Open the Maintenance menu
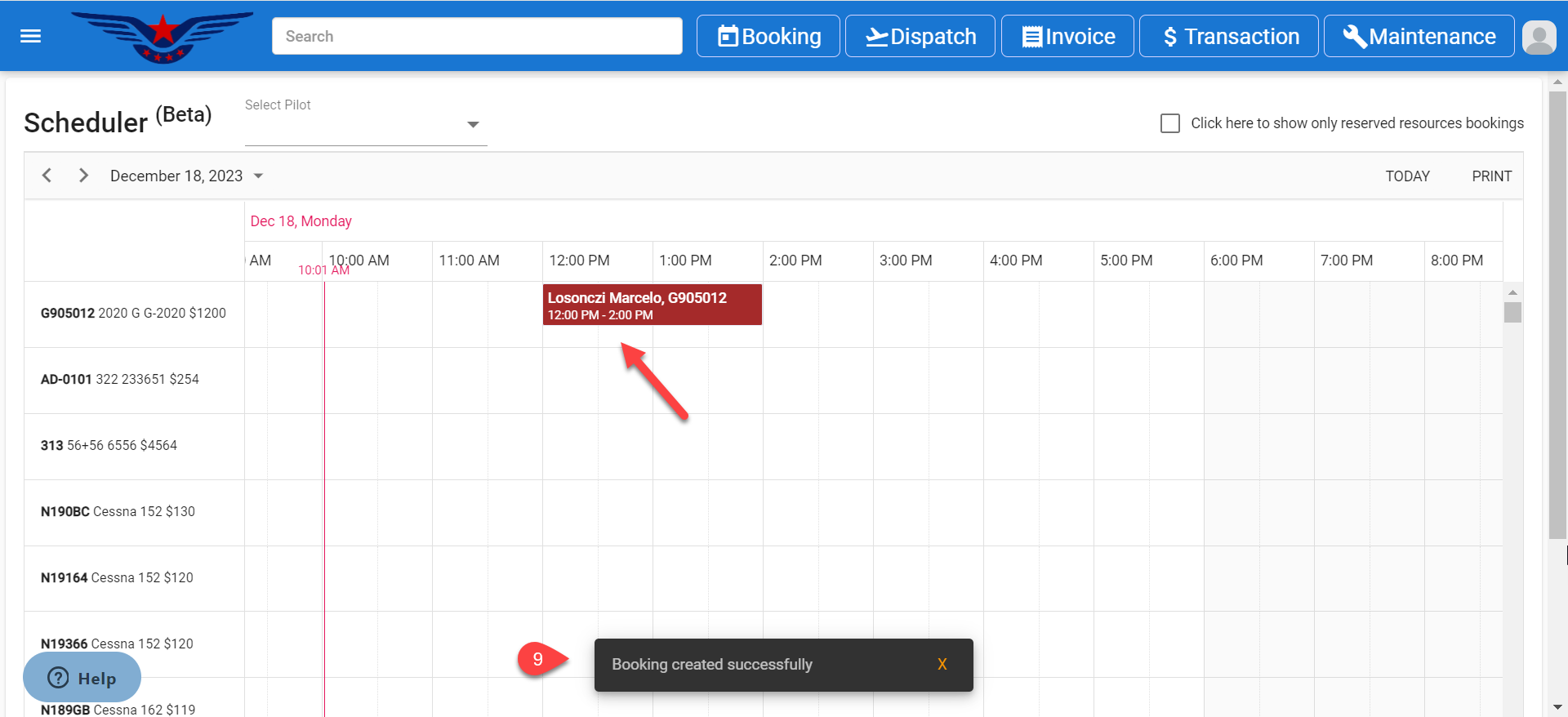1568x717 pixels. [x=1419, y=37]
